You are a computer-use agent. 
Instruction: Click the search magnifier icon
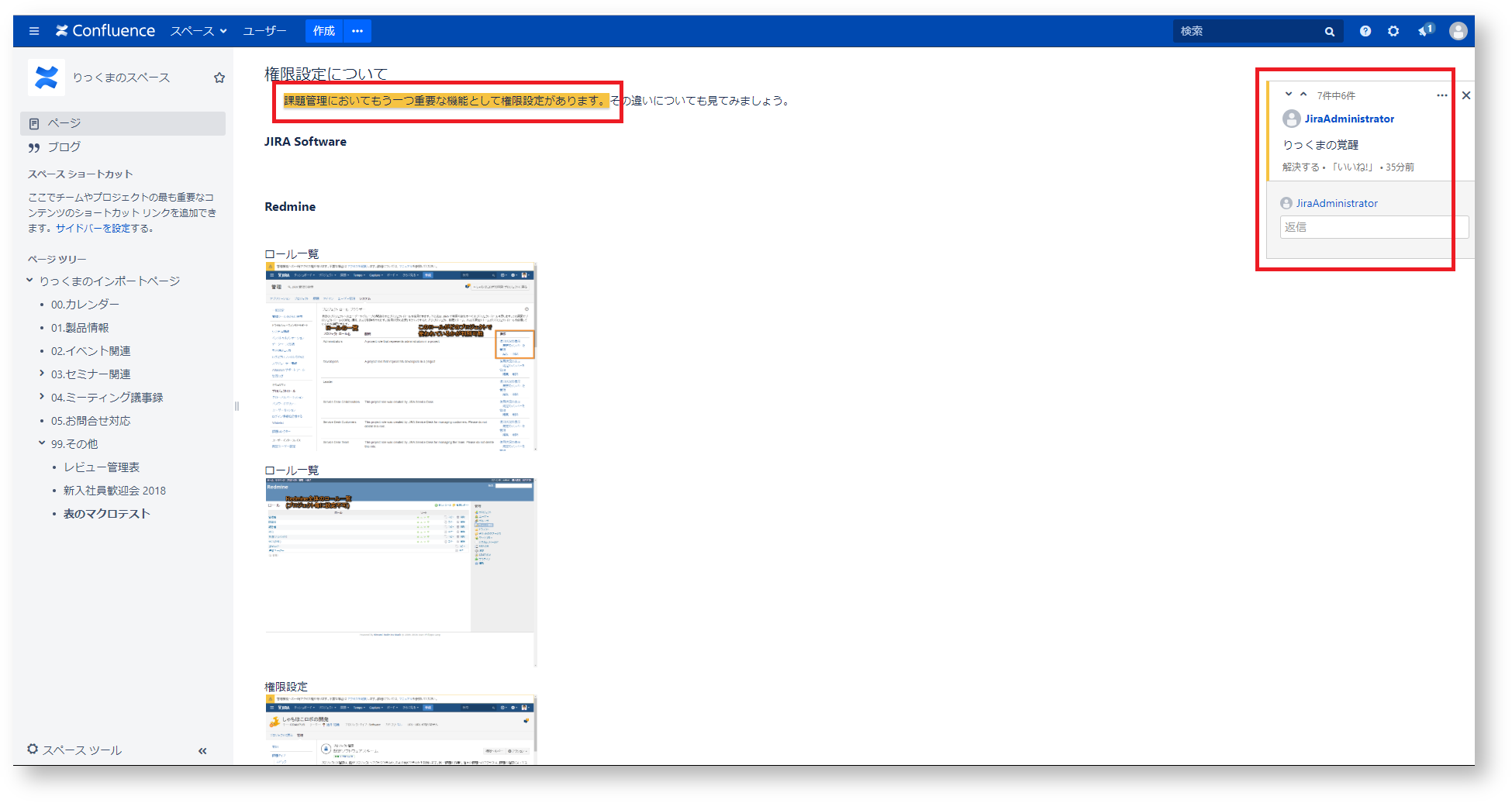tap(1330, 32)
